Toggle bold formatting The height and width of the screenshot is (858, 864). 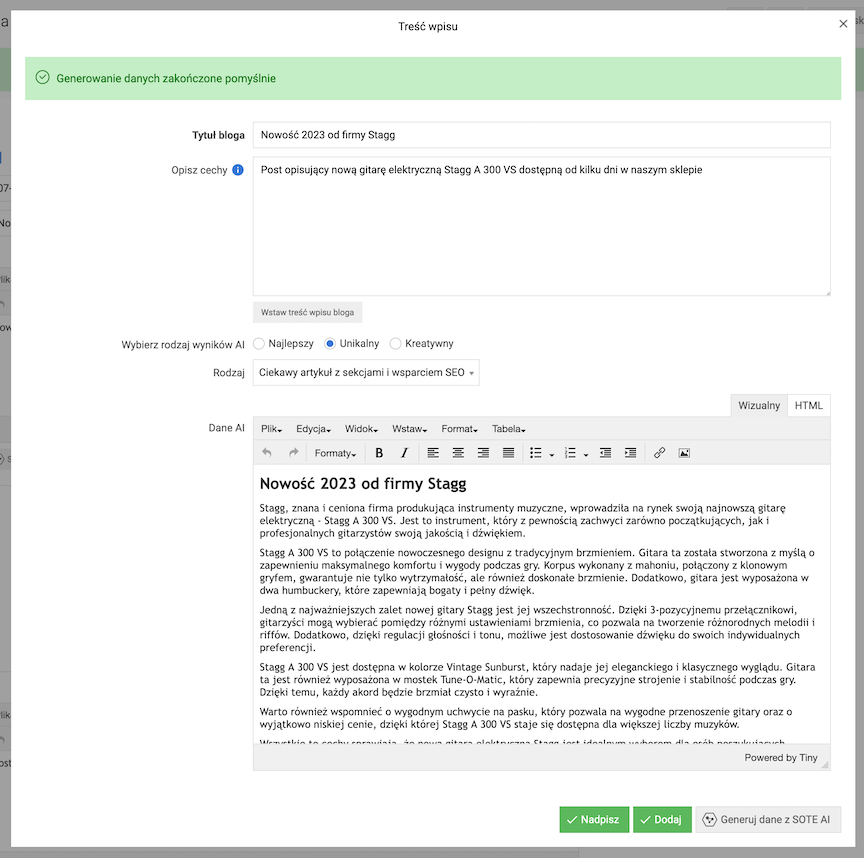click(x=379, y=453)
